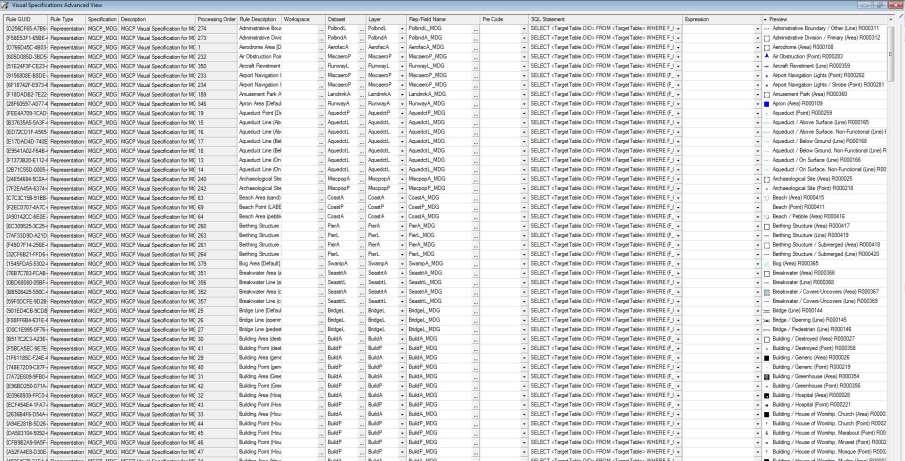
Task: Click the Berthing Structure (Area) preview symbol
Action: [x=766, y=226]
